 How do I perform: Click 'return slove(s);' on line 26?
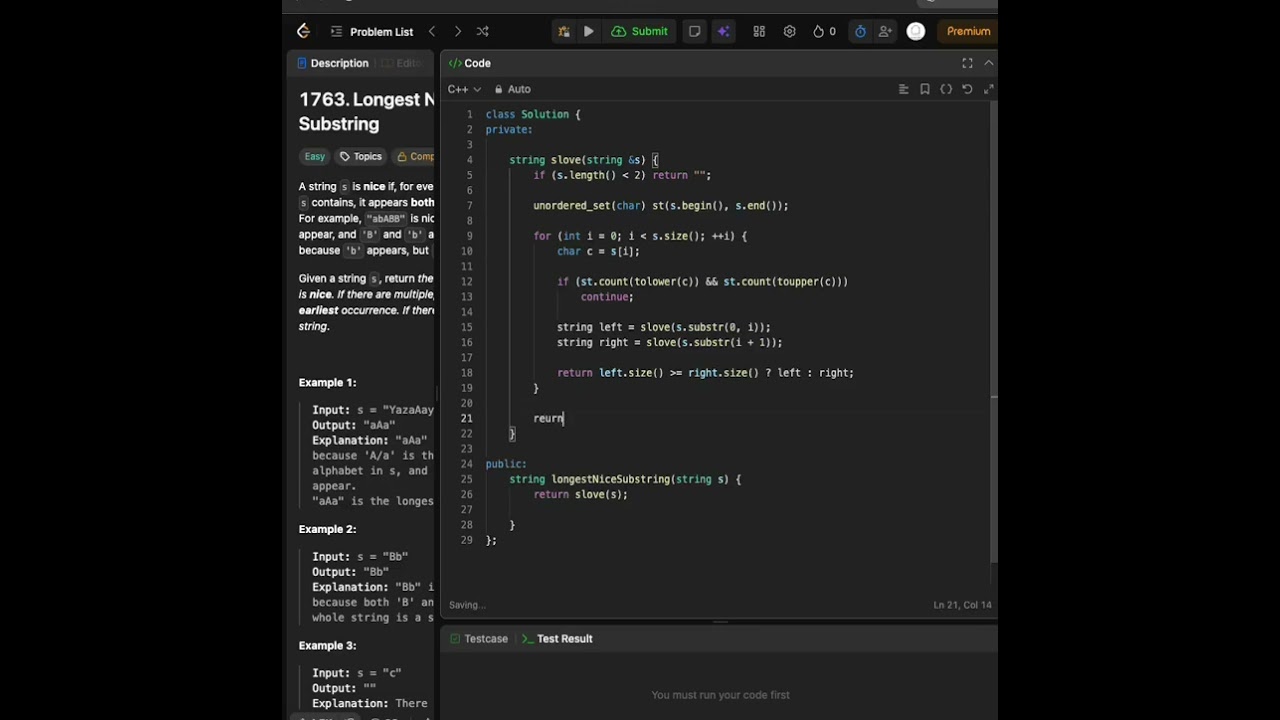point(580,494)
